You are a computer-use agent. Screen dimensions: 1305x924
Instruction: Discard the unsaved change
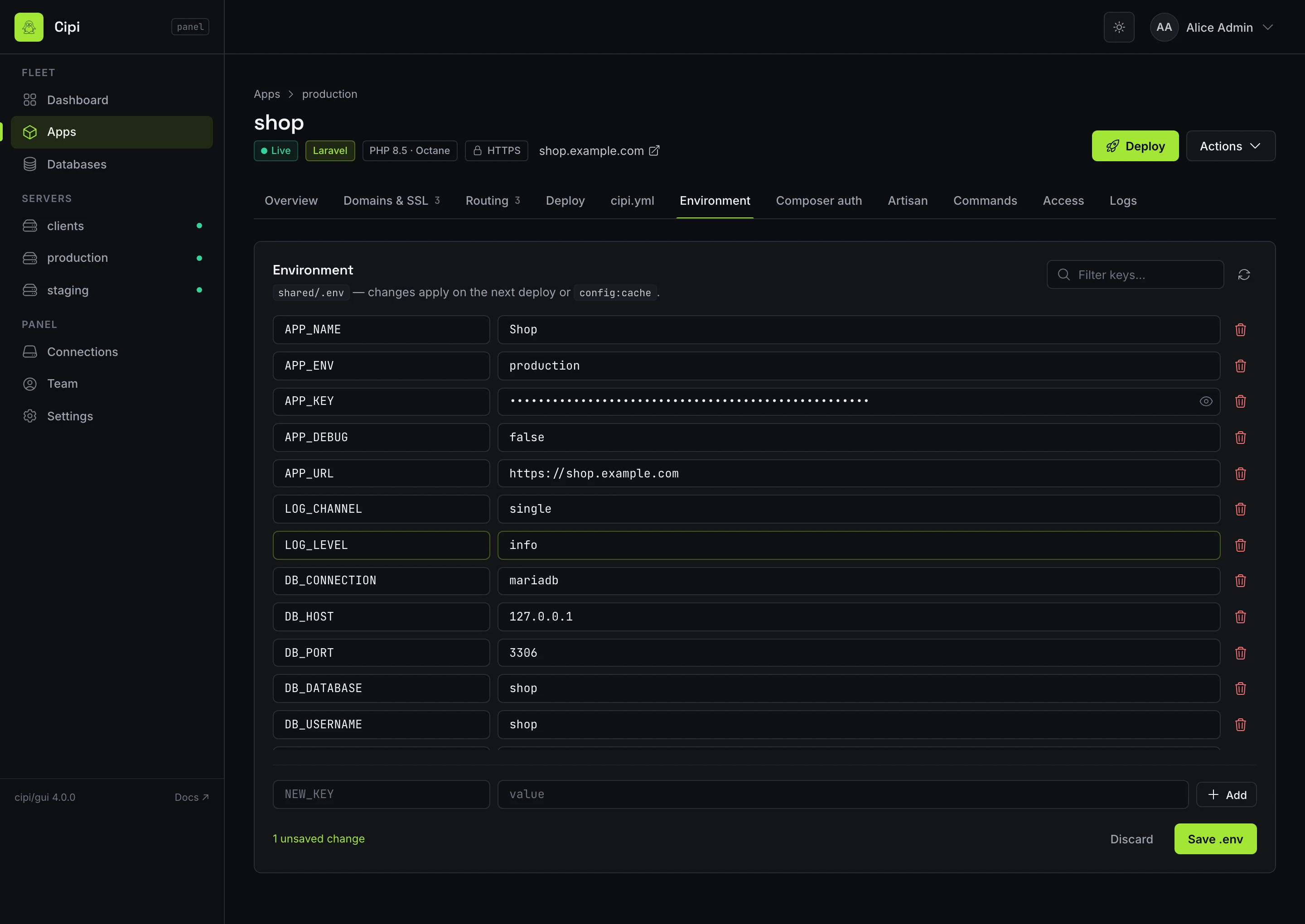tap(1131, 839)
